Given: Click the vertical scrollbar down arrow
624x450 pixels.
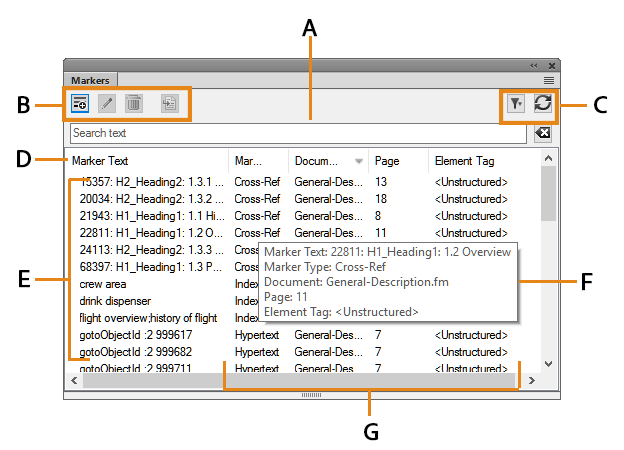Looking at the screenshot, I should coord(547,364).
